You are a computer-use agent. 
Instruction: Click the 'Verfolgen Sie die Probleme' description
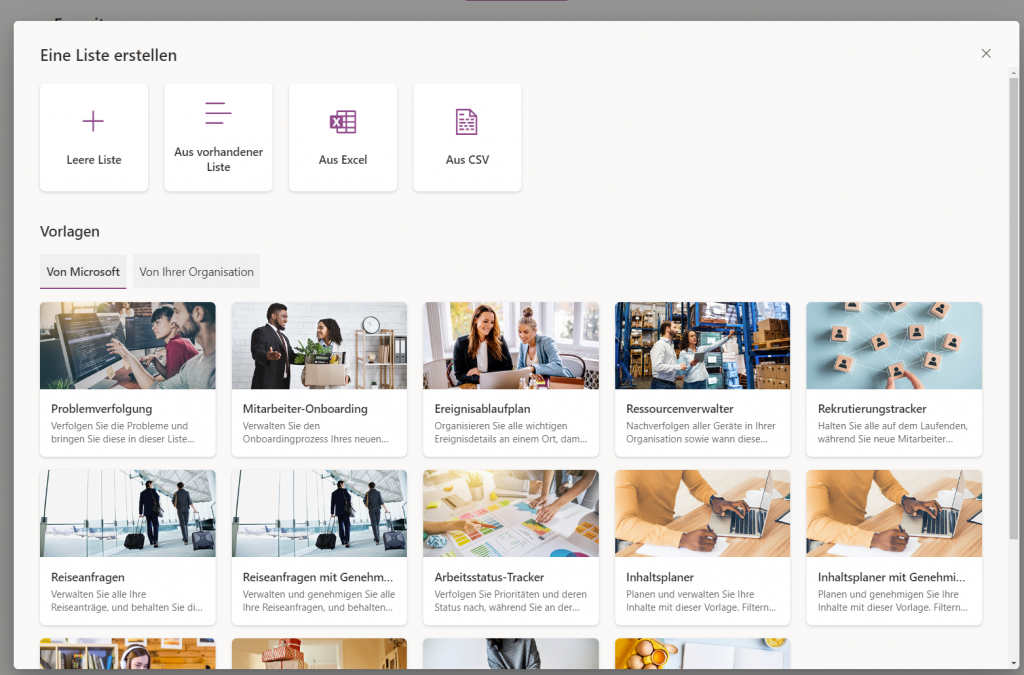coord(123,432)
